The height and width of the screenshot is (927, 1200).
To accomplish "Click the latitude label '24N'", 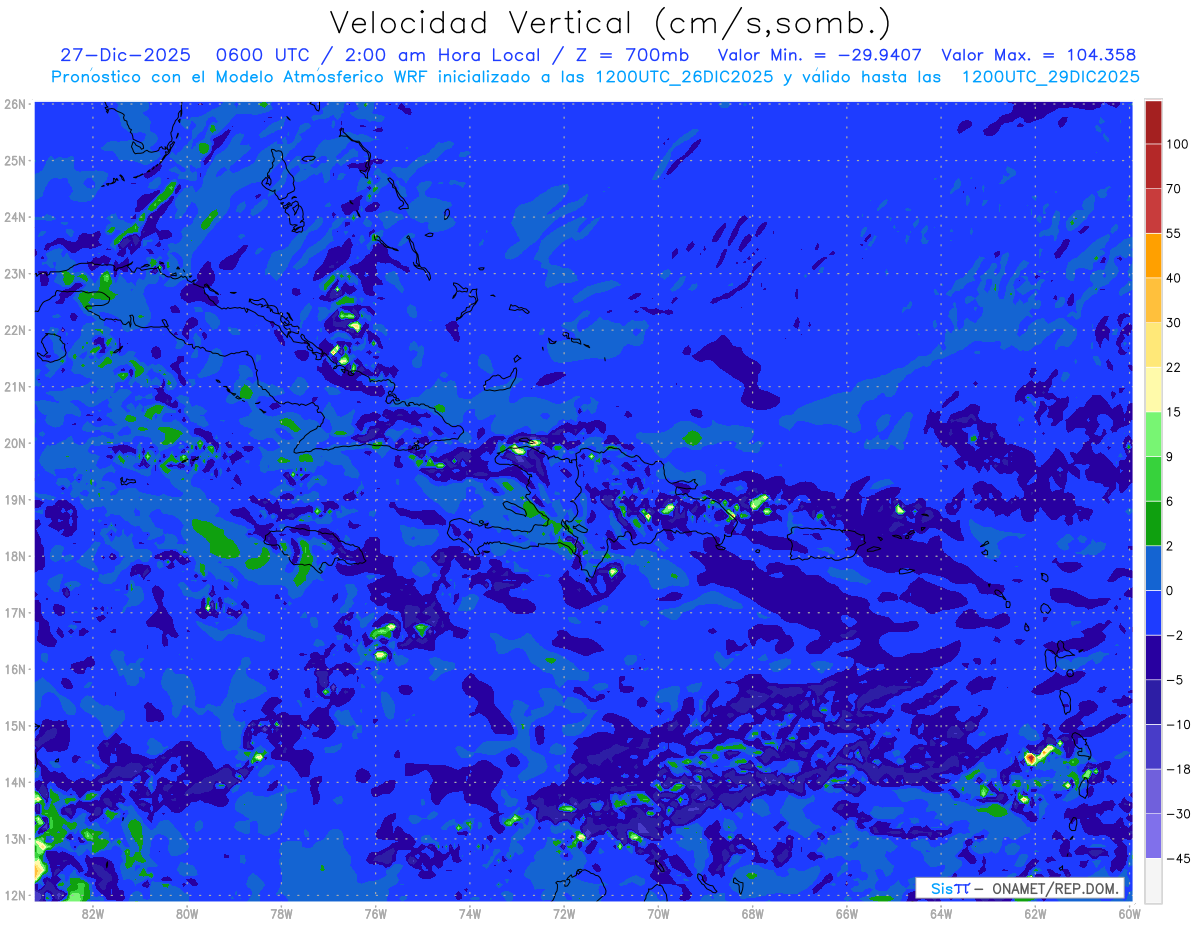I will 15,217.
